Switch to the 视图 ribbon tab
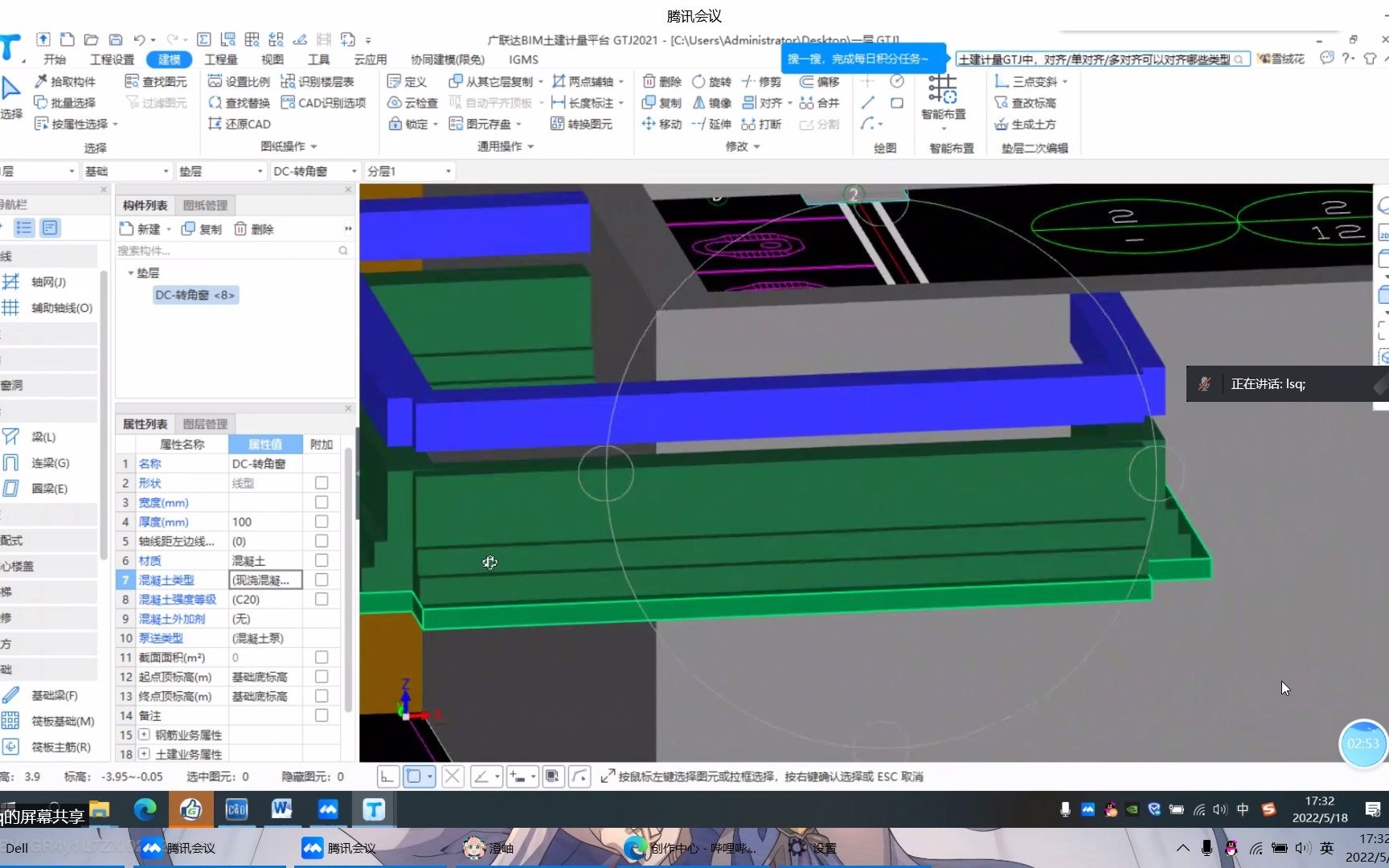Viewport: 1389px width, 868px height. pyautogui.click(x=272, y=59)
